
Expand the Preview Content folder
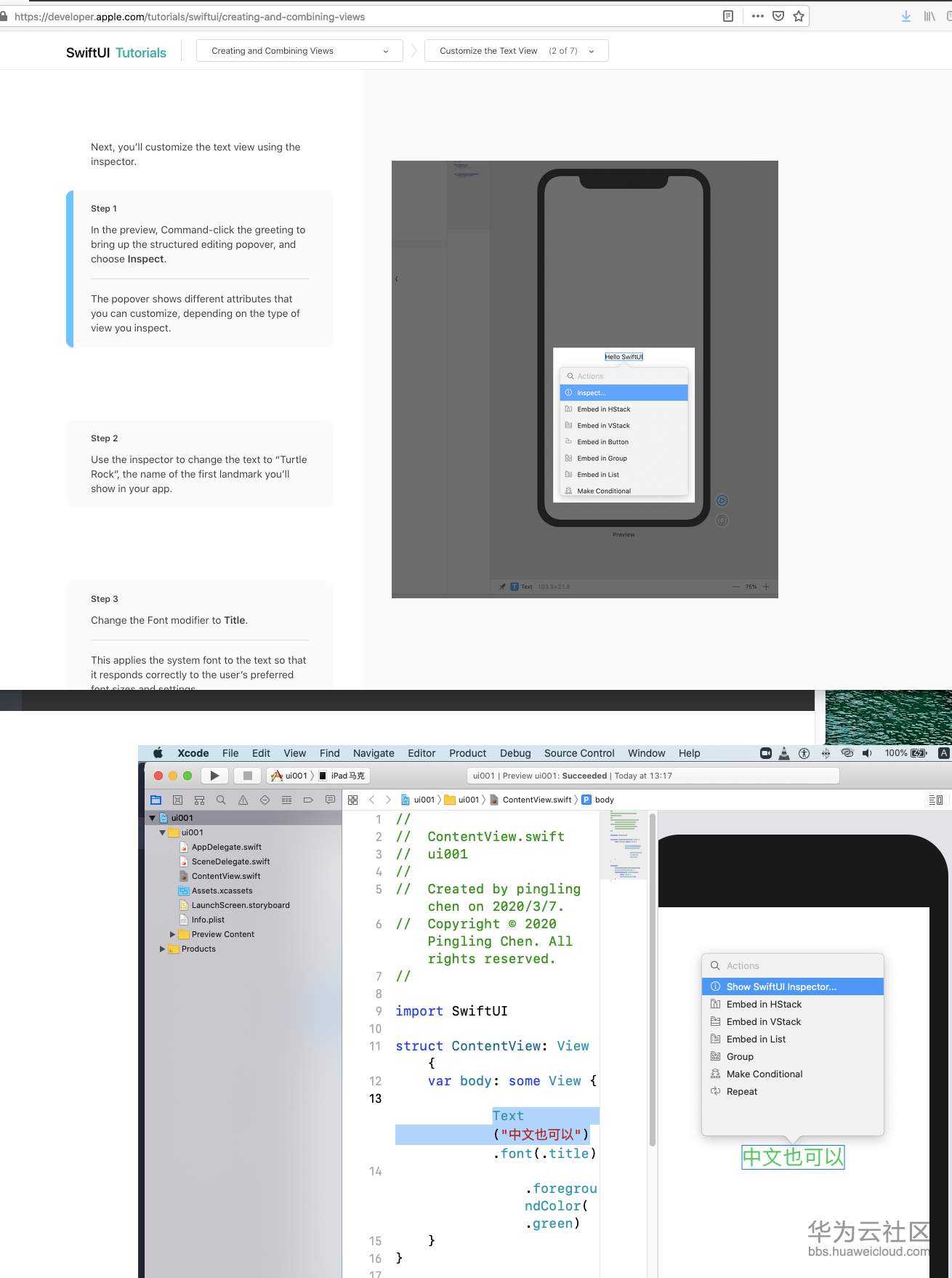coord(172,934)
